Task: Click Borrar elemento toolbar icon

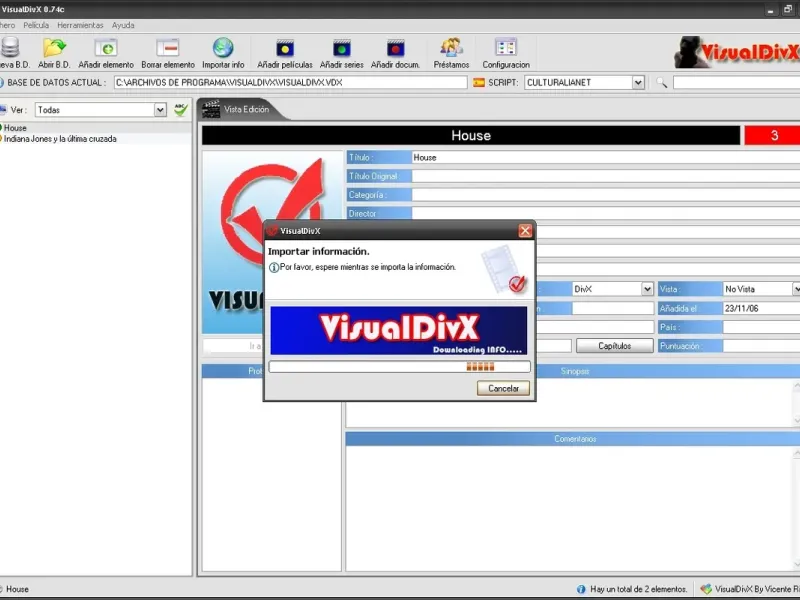Action: coord(168,48)
